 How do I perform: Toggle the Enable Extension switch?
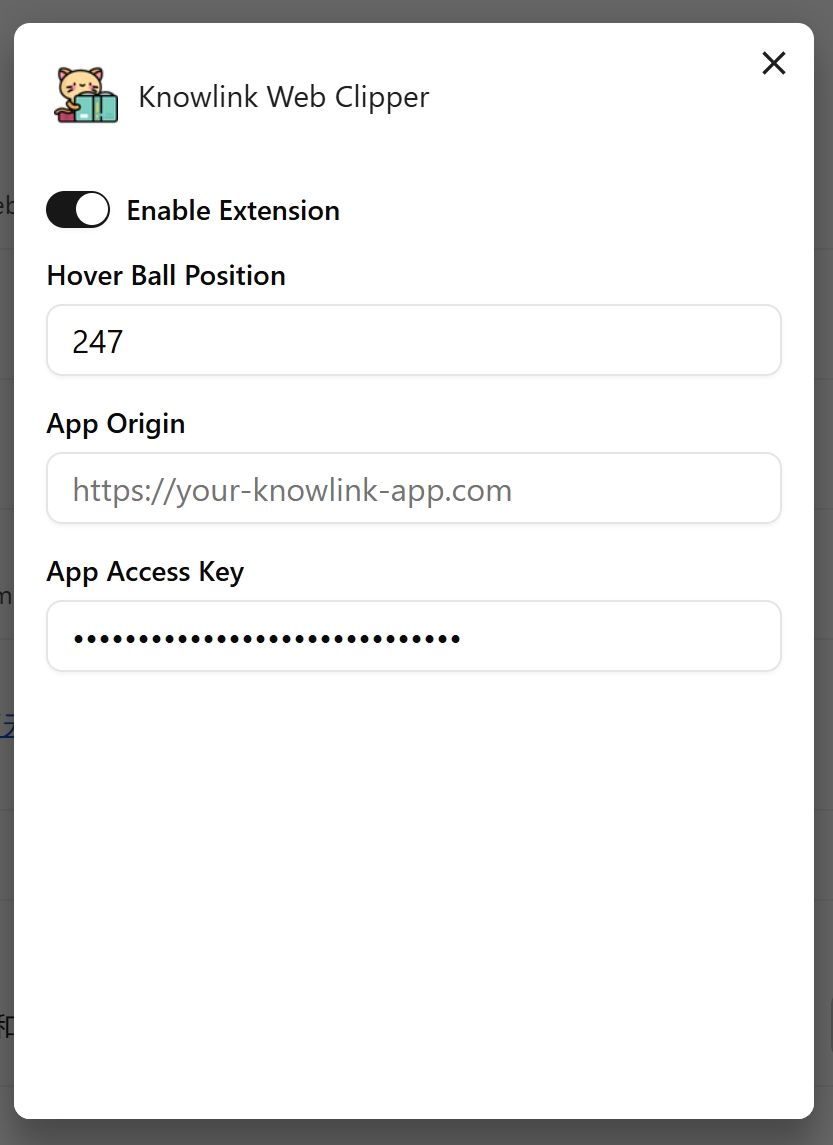(x=78, y=210)
